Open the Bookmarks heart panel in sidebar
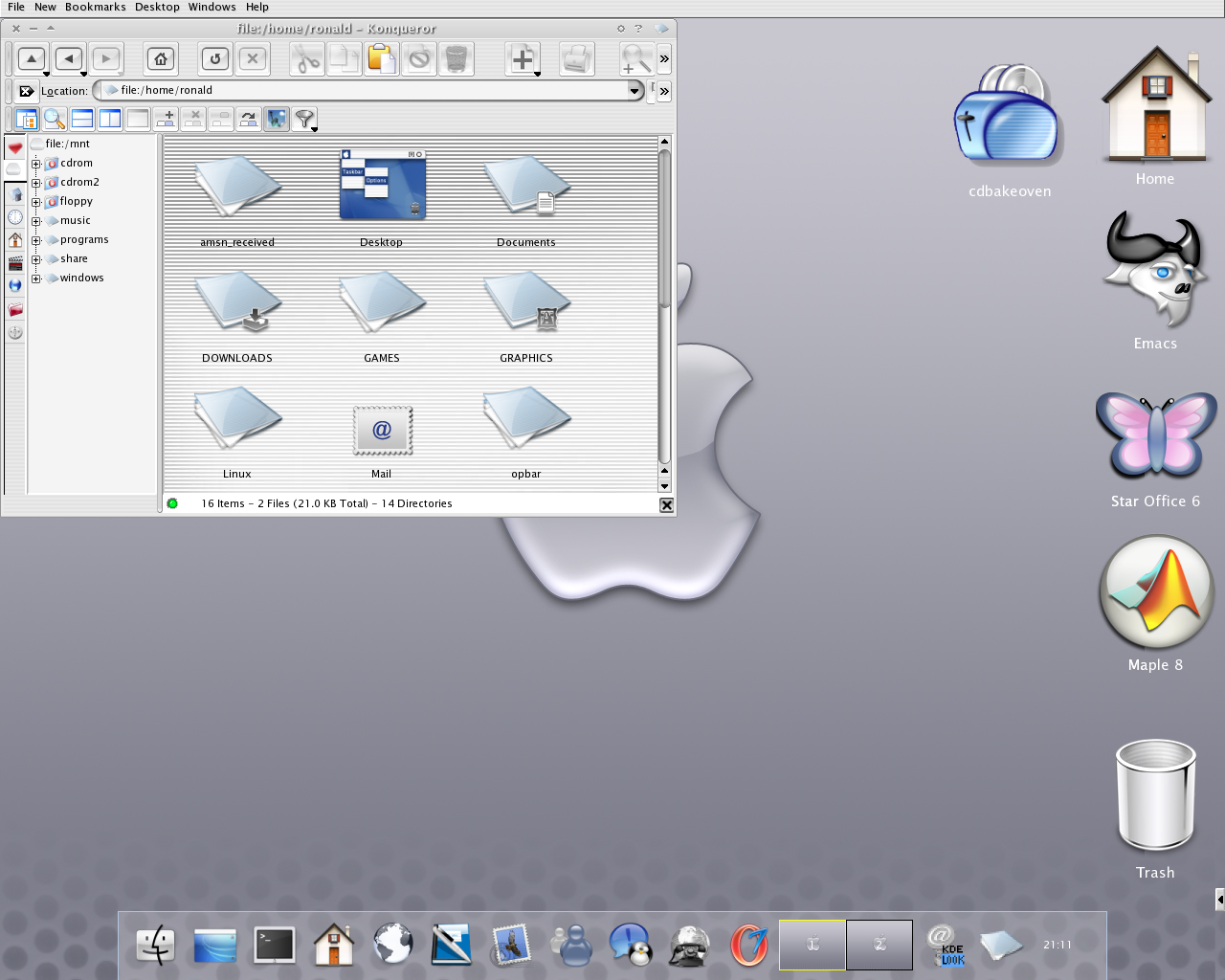The image size is (1225, 980). tap(15, 148)
